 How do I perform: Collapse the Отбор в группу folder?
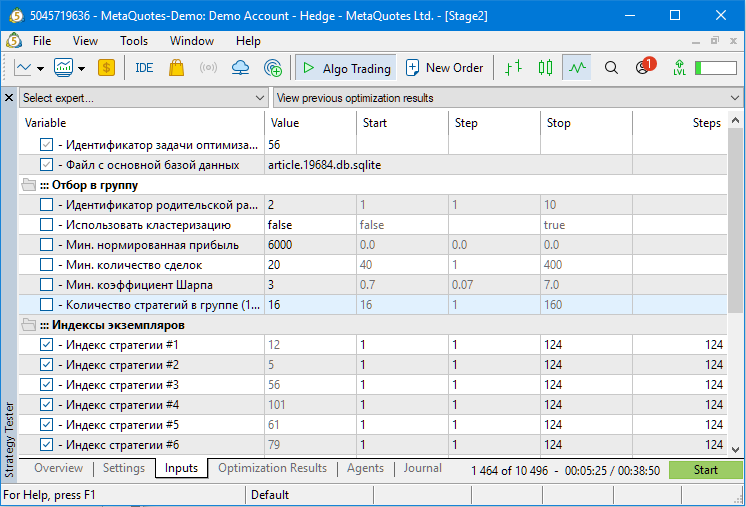[29, 185]
